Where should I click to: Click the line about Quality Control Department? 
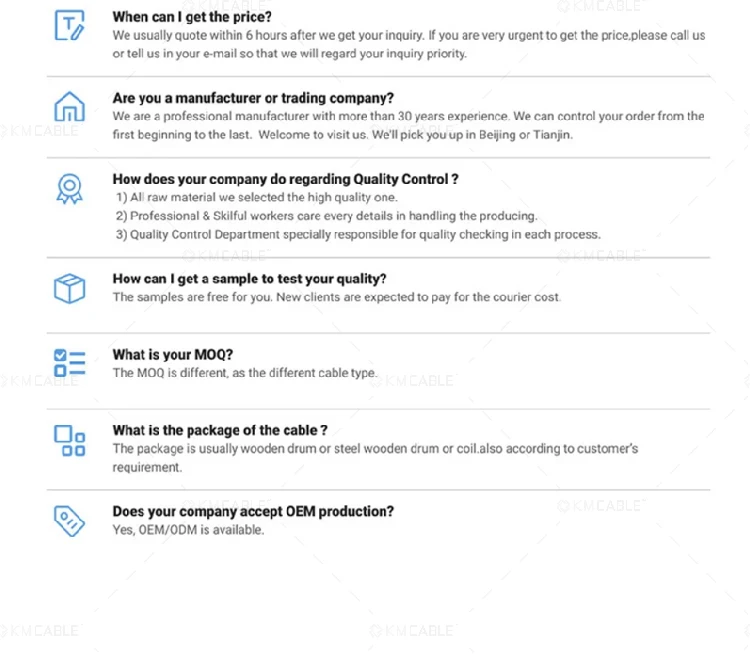357,235
